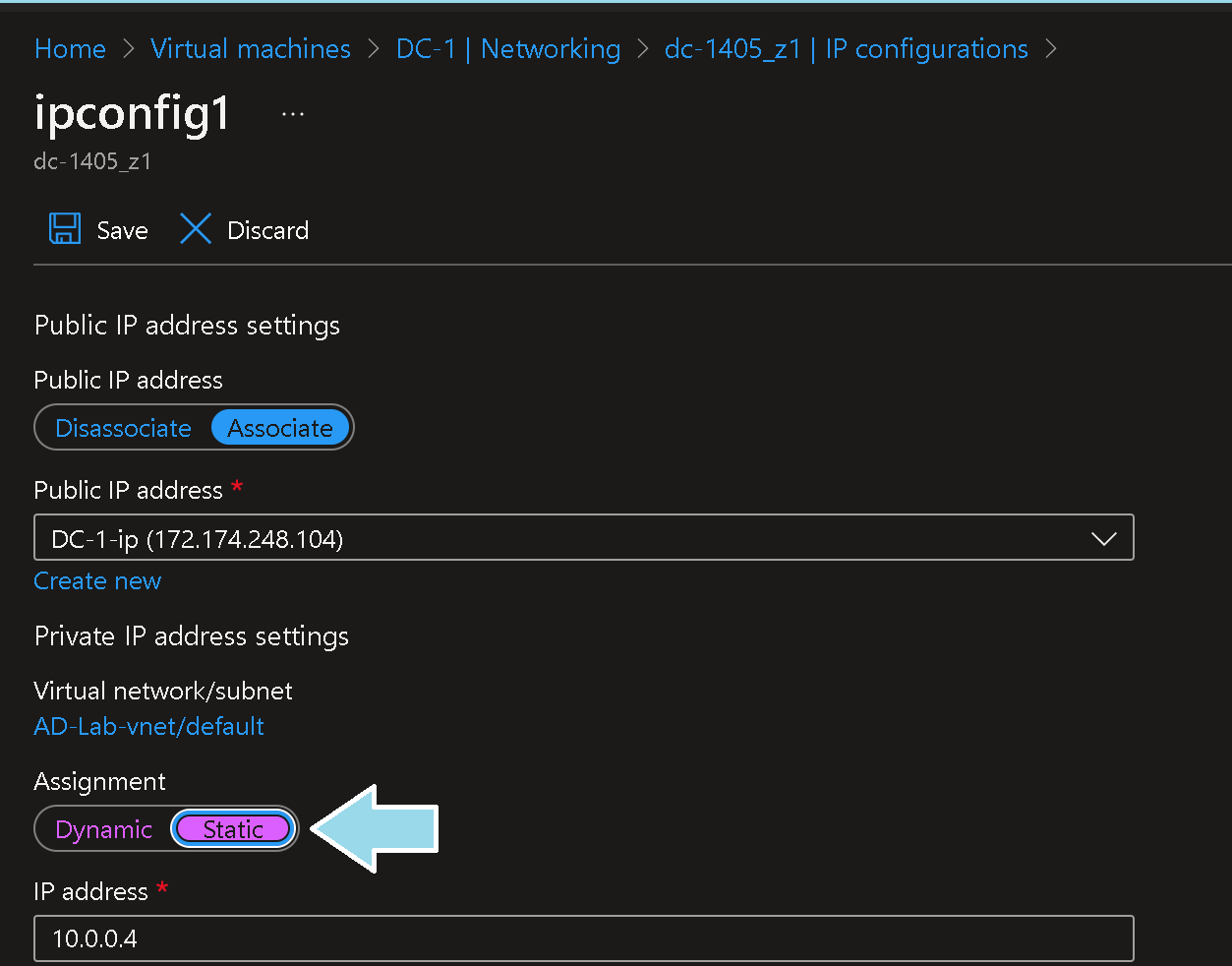Select Disassociate for public IP address

pos(123,428)
